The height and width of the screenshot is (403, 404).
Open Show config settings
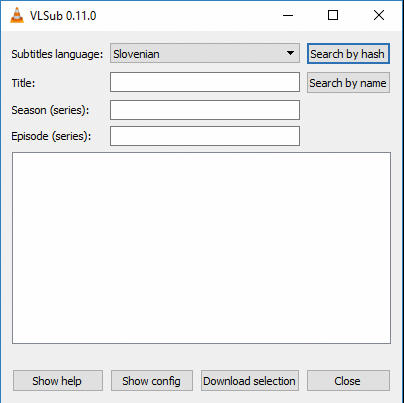pos(152,381)
